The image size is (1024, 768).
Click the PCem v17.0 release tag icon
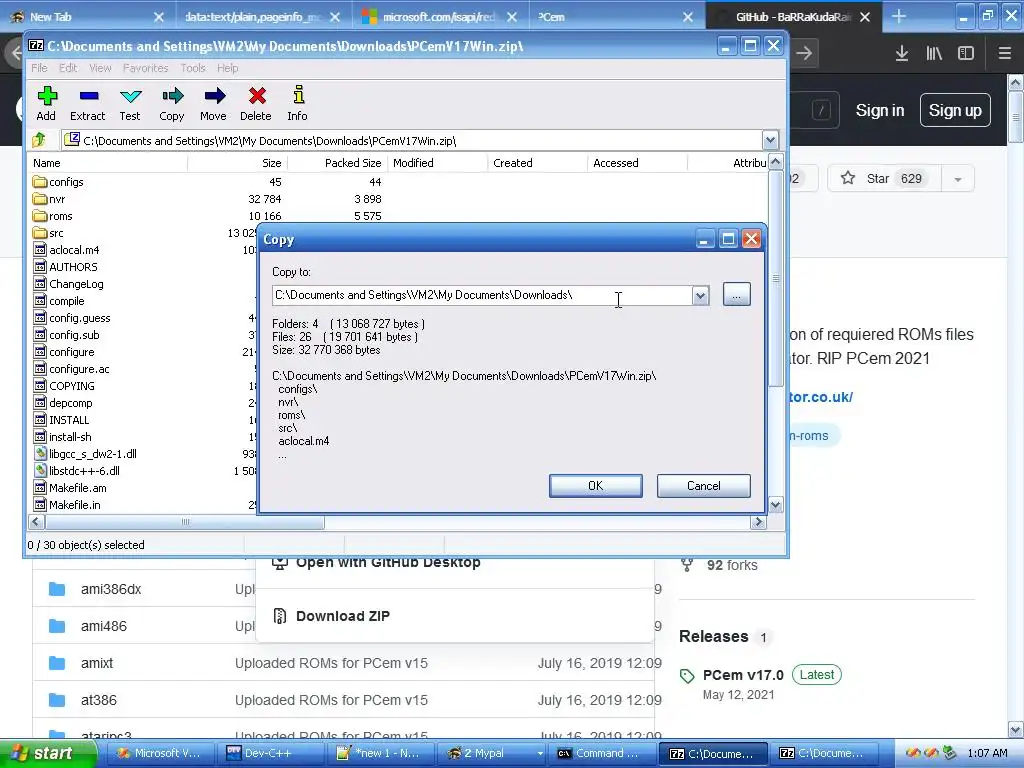pyautogui.click(x=687, y=676)
